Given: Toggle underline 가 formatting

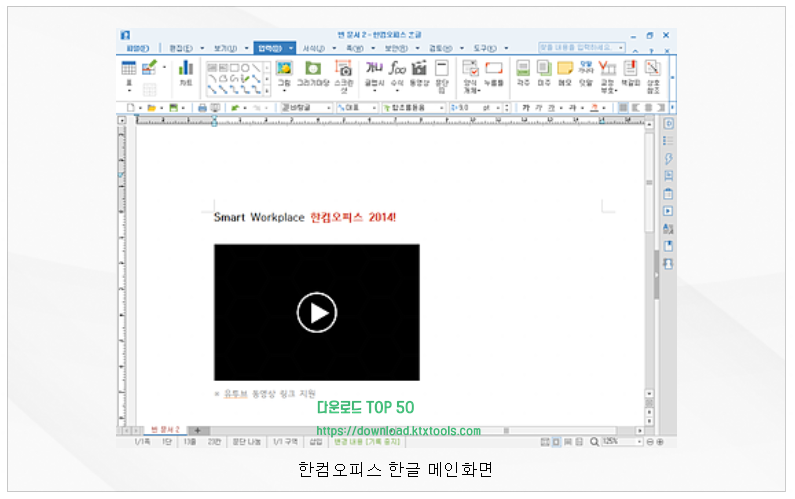Looking at the screenshot, I should [x=551, y=108].
